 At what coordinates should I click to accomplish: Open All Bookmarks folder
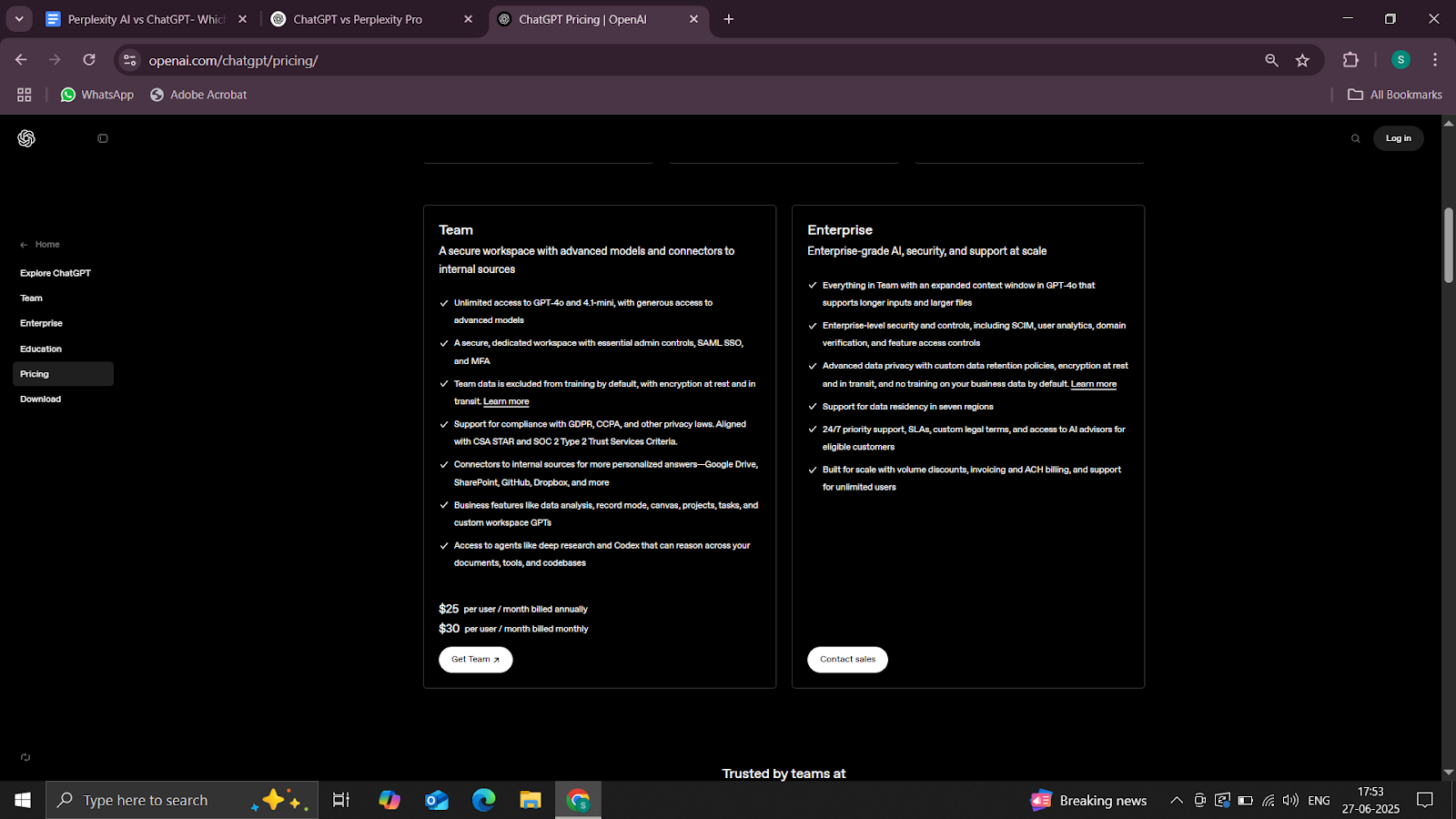[x=1395, y=95]
